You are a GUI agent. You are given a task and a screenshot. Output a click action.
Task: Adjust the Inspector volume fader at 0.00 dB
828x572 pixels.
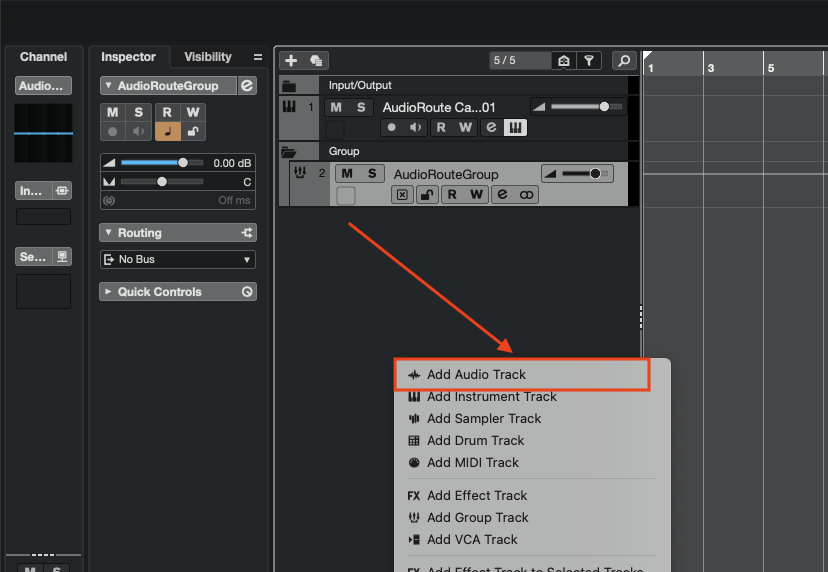pos(162,163)
